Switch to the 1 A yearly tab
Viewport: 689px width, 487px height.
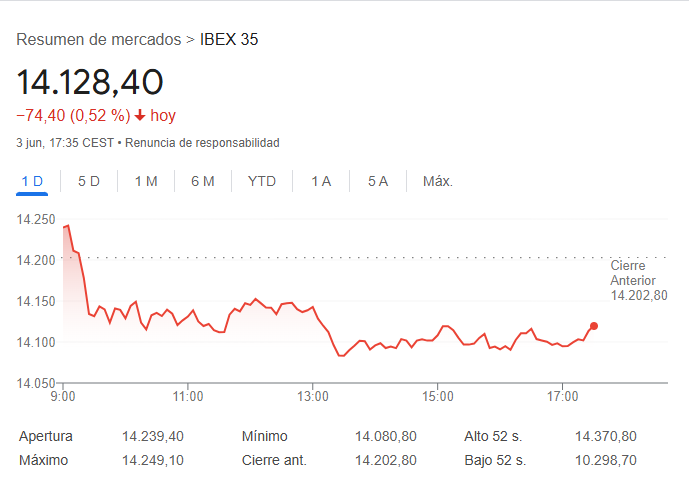coord(321,181)
